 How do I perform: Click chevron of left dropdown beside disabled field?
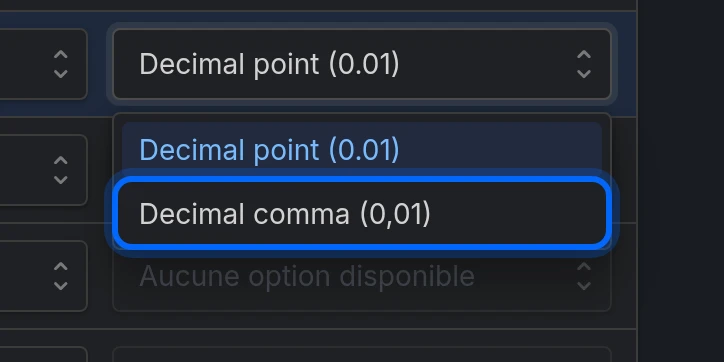pyautogui.click(x=60, y=276)
